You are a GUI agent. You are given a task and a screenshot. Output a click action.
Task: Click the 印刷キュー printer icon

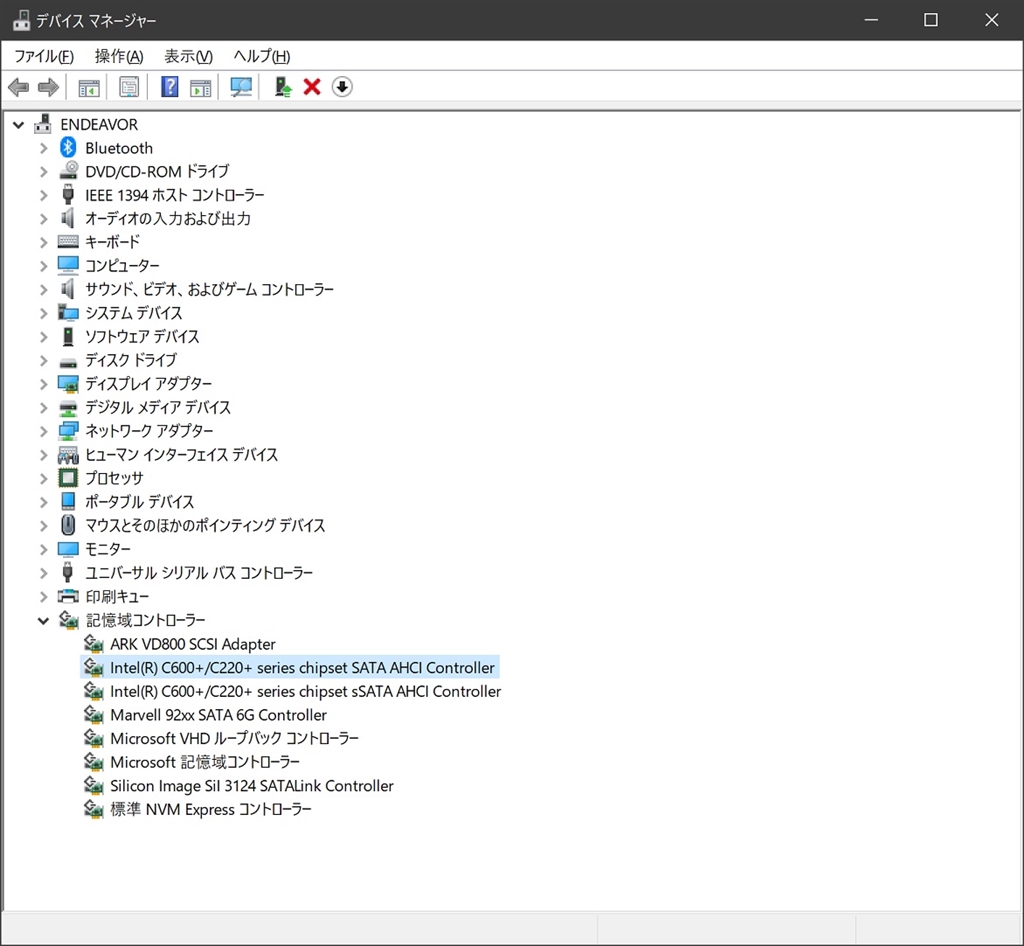[68, 596]
